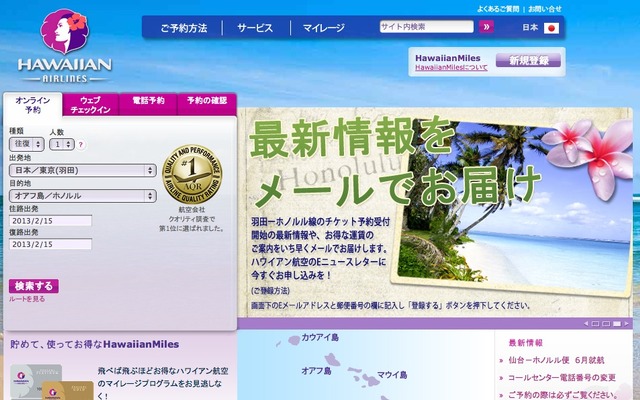Screen dimensions: 640x400
Task: Open the 目的地 destination dropdown
Action: 83,196
